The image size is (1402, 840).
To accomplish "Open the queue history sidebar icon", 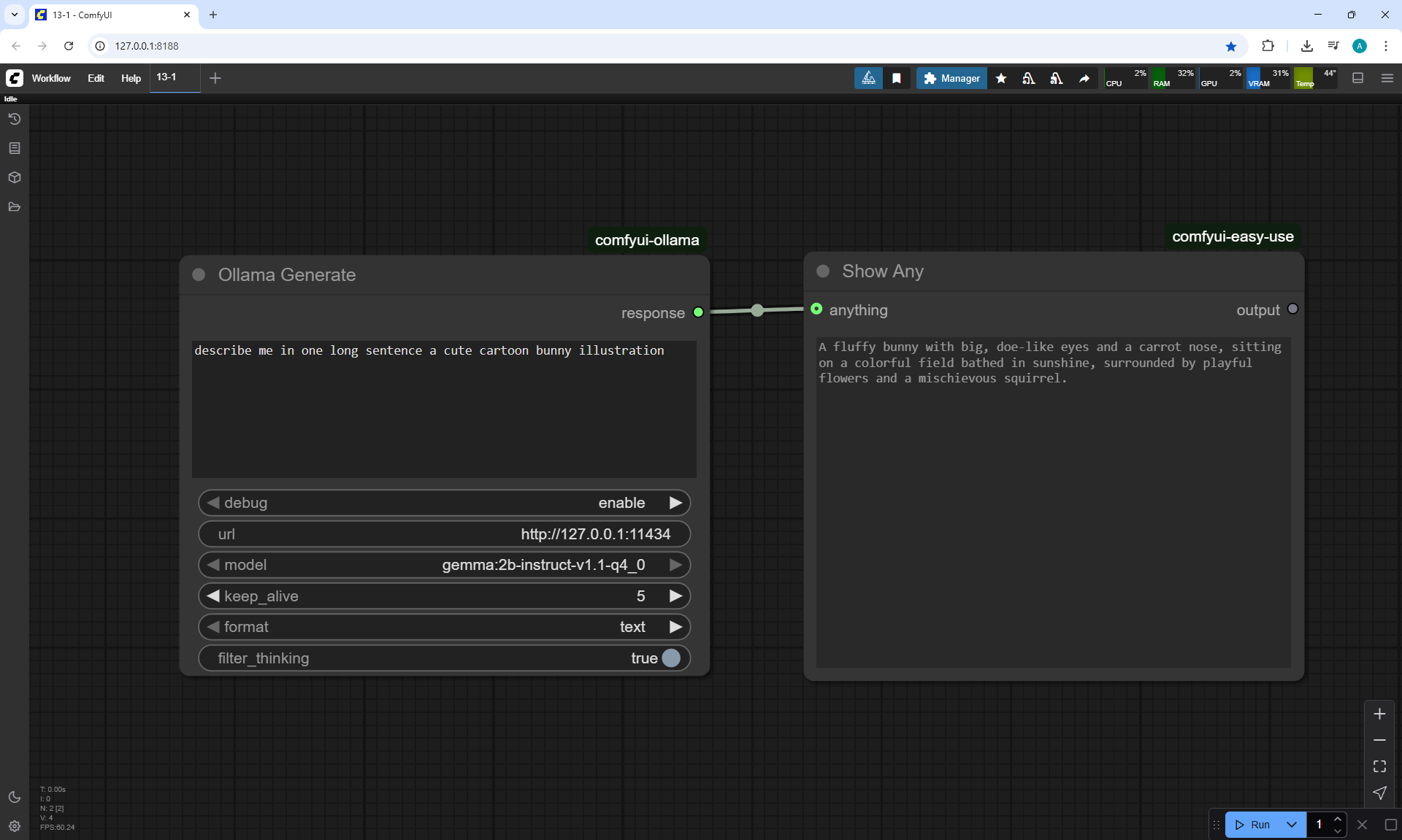I will coord(15,119).
